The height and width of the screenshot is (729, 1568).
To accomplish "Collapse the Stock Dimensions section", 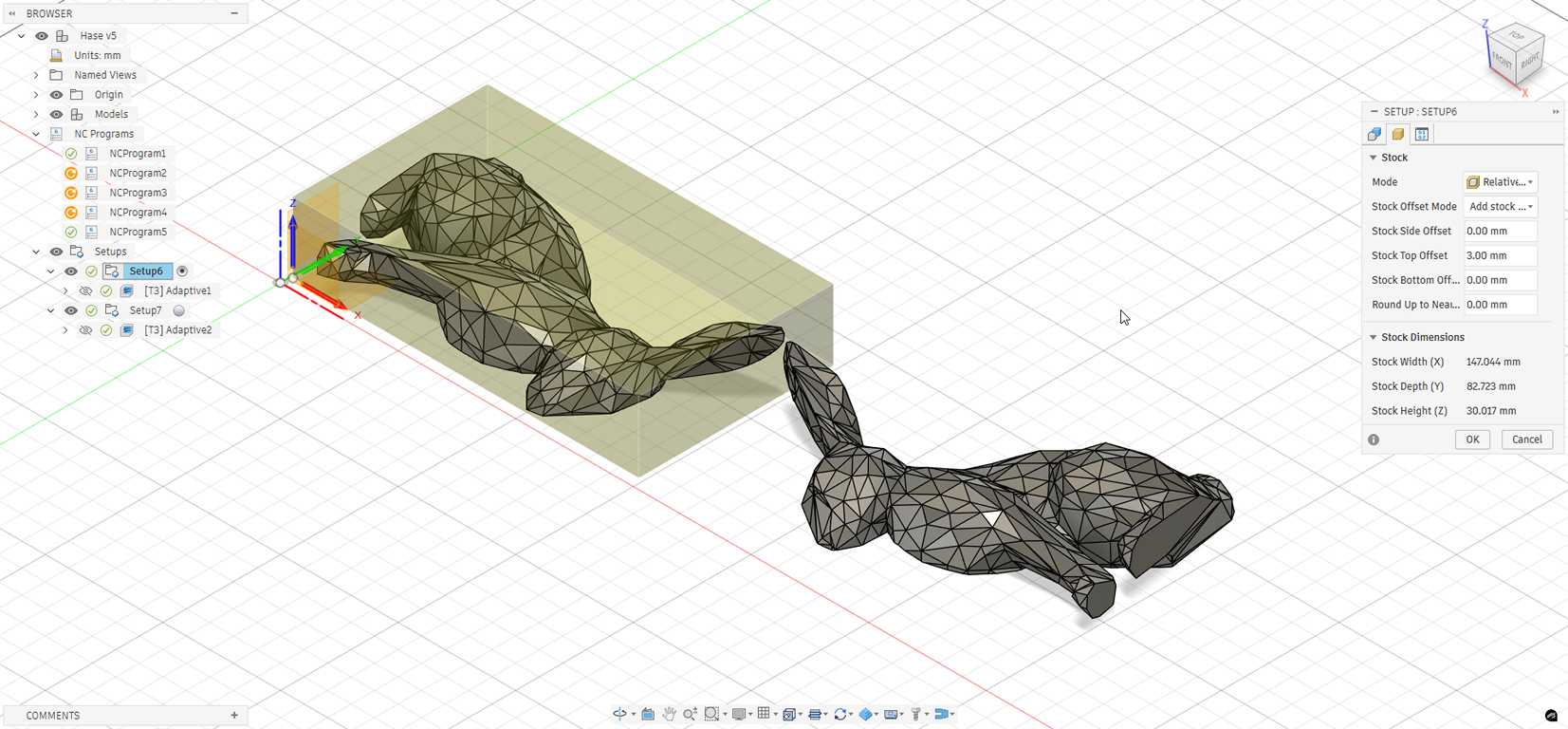I will 1373,337.
